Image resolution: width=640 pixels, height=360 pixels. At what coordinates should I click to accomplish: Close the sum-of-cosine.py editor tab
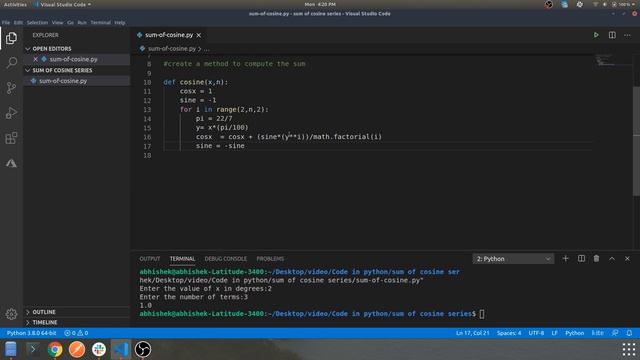[199, 35]
